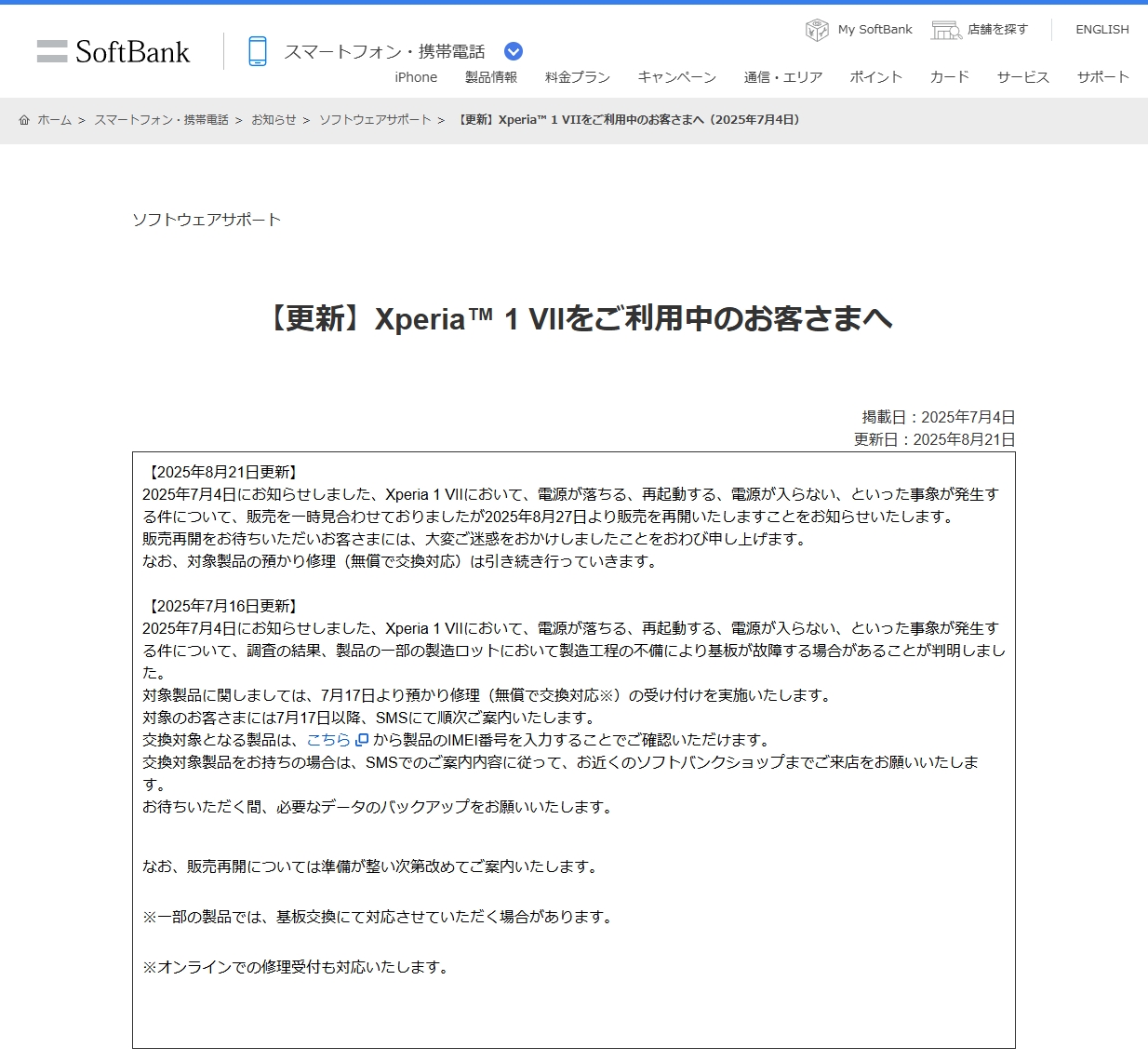Click current page breadcrumb title

pyautogui.click(x=629, y=120)
